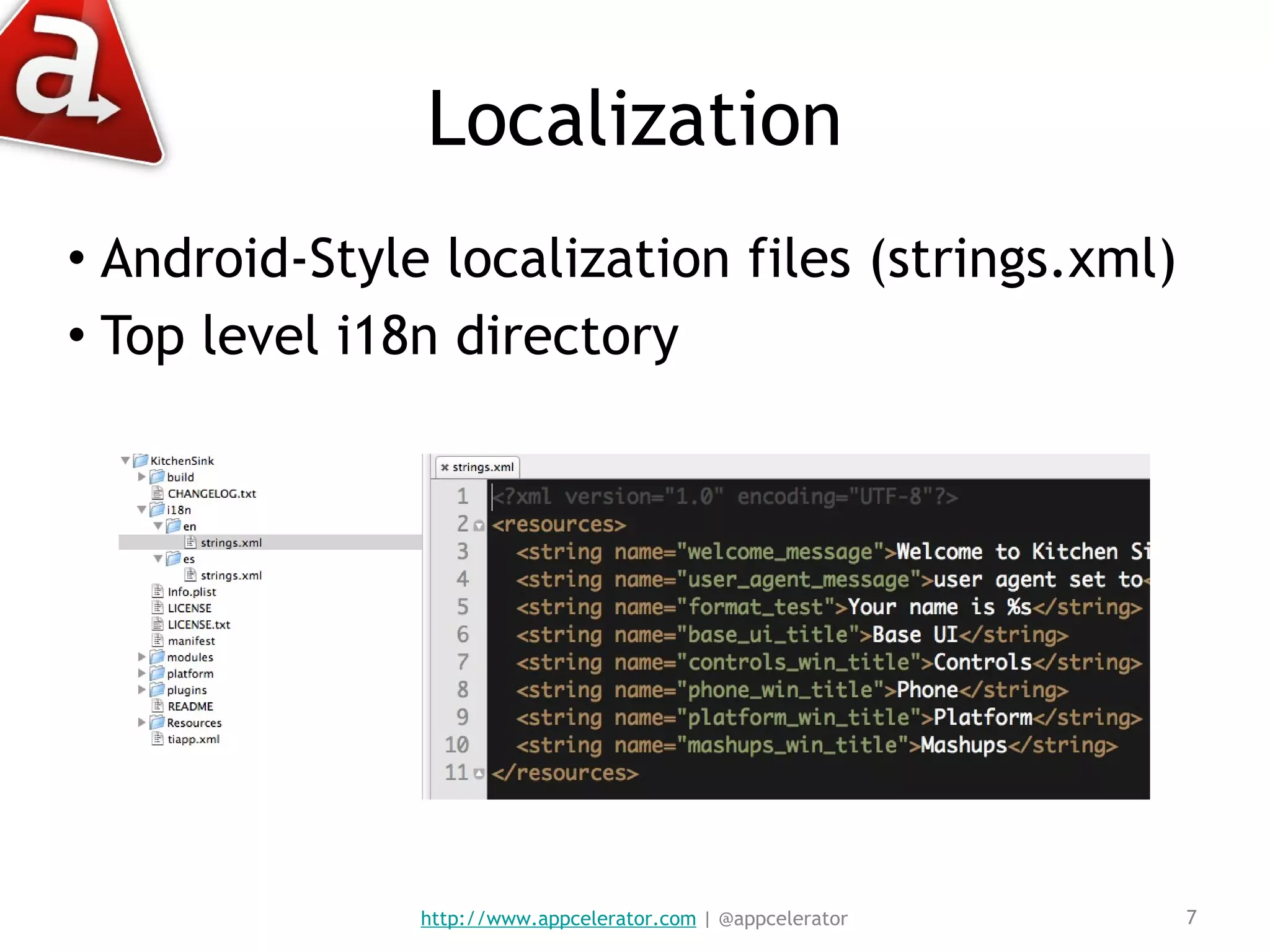Select the KitchenSink project name
1270x952 pixels.
[182, 461]
